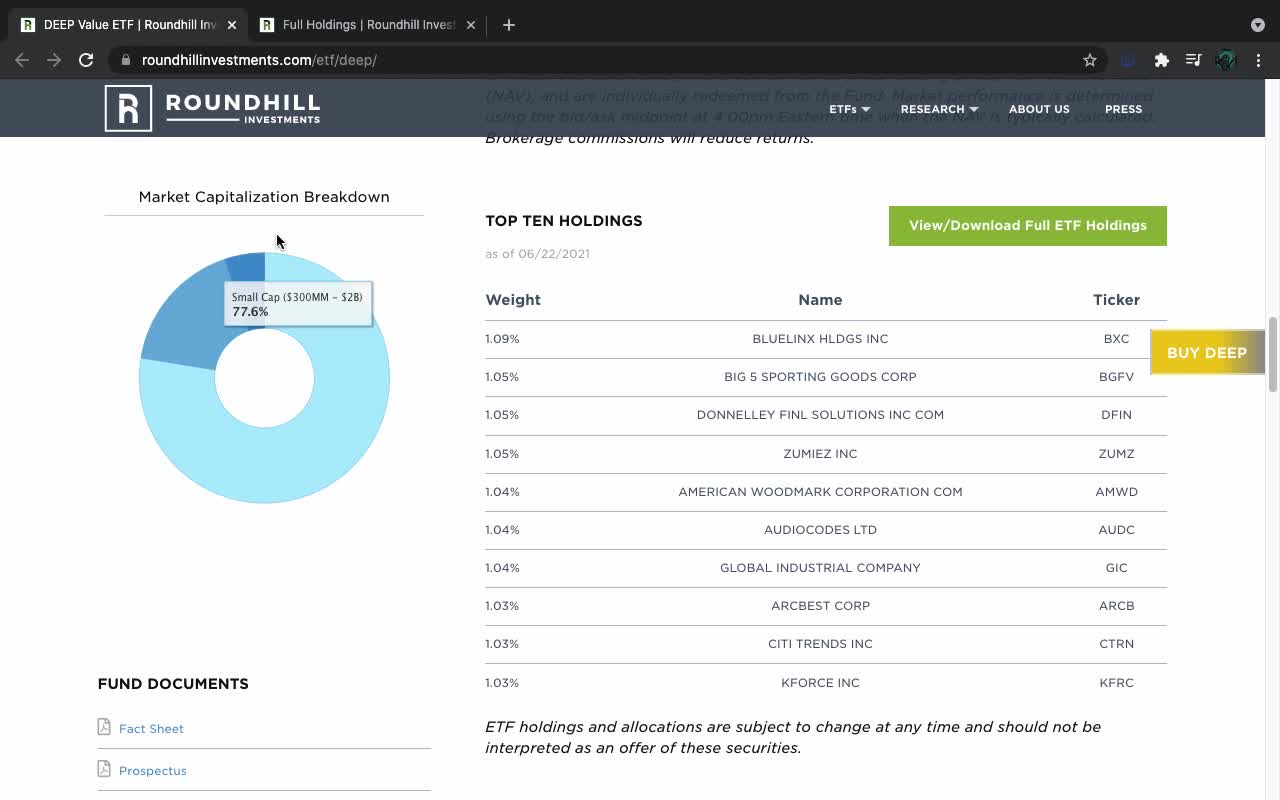Click the ARCB ticker
Screen dimensions: 1280x800
tap(1116, 606)
